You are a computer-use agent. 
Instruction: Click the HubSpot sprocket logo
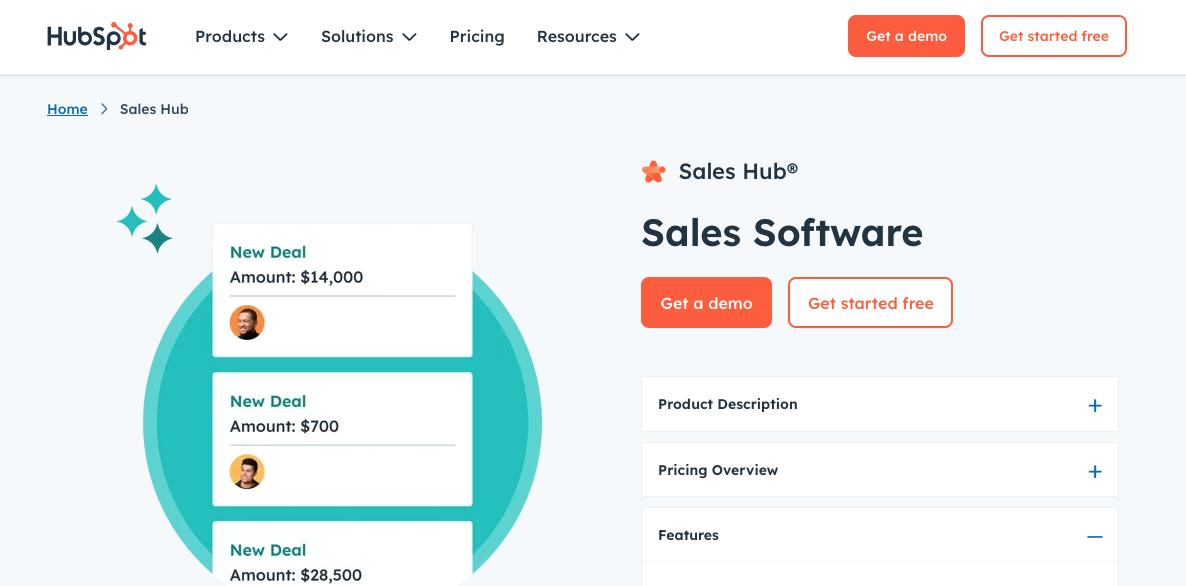coord(96,35)
